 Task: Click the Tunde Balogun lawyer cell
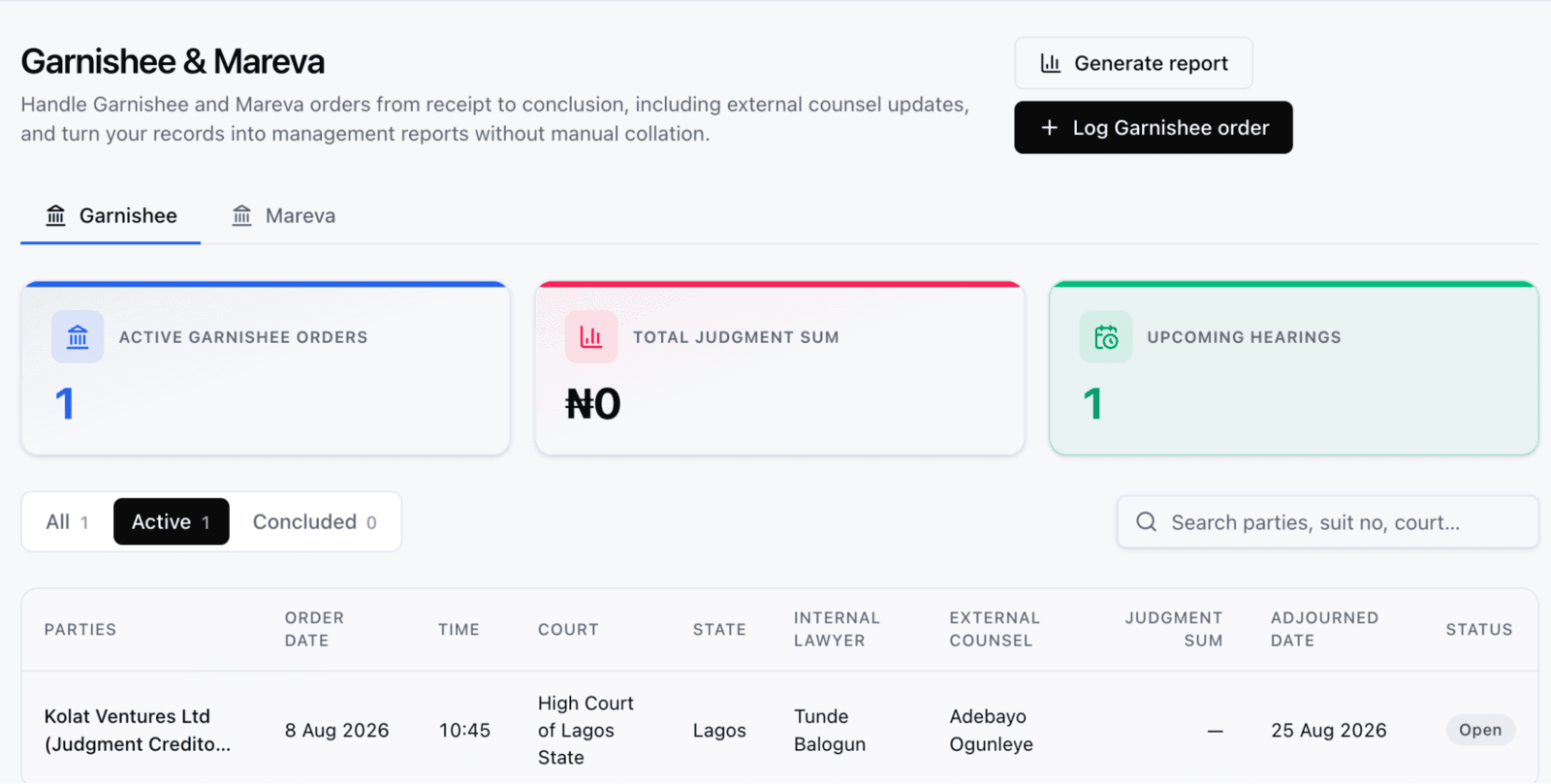(830, 731)
